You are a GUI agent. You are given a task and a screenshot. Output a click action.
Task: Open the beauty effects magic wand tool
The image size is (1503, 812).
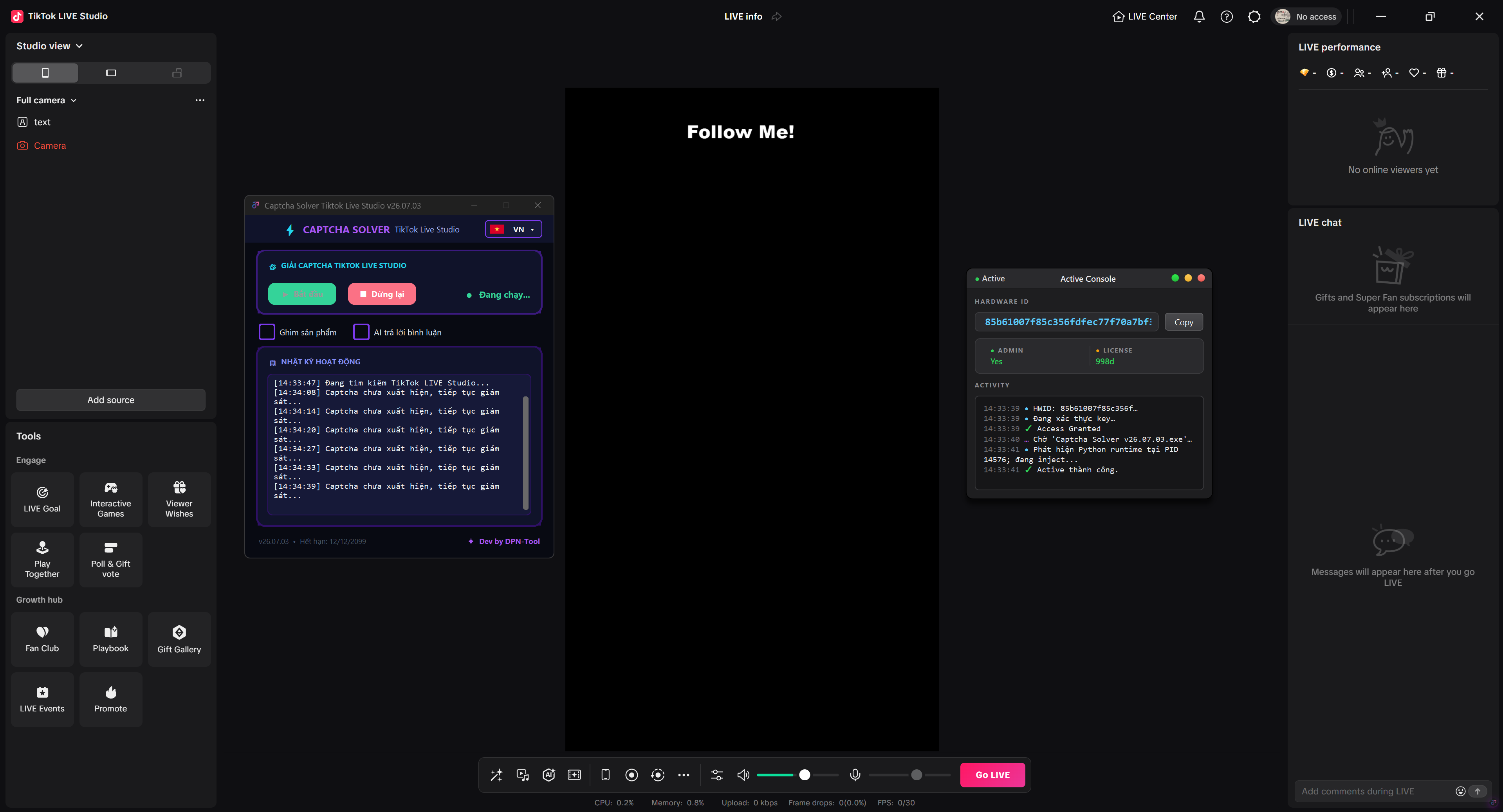(x=496, y=775)
